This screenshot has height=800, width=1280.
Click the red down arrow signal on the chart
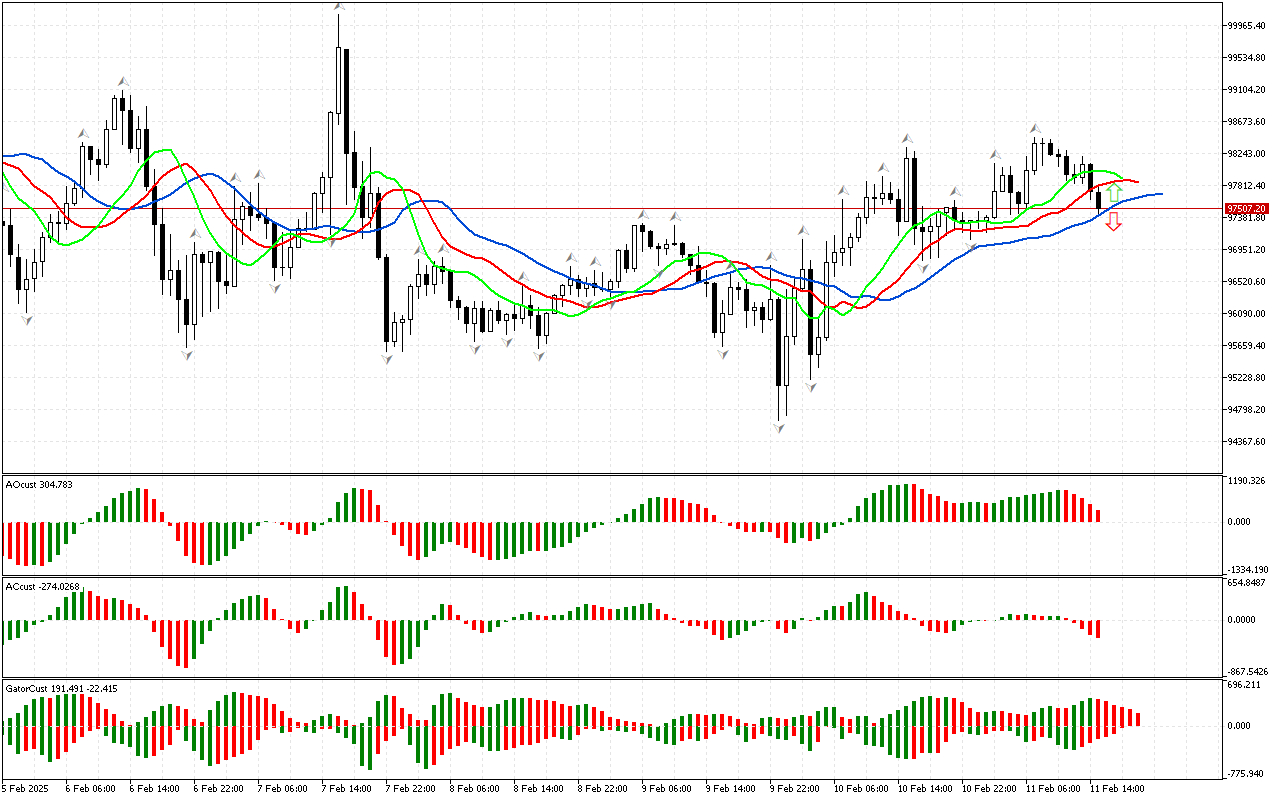[1113, 222]
